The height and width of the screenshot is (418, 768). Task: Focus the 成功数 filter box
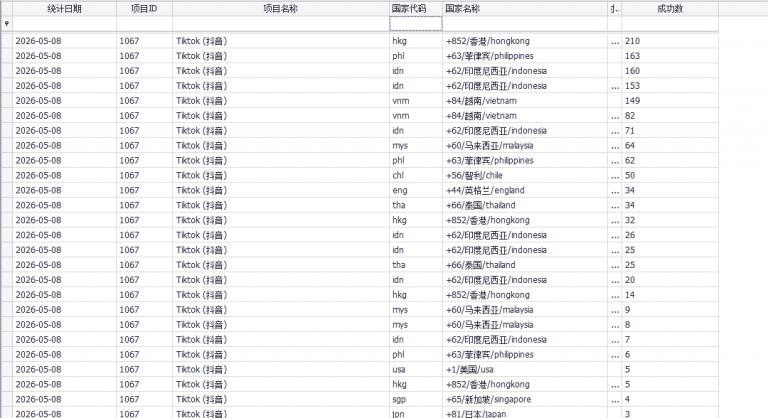pyautogui.click(x=670, y=24)
